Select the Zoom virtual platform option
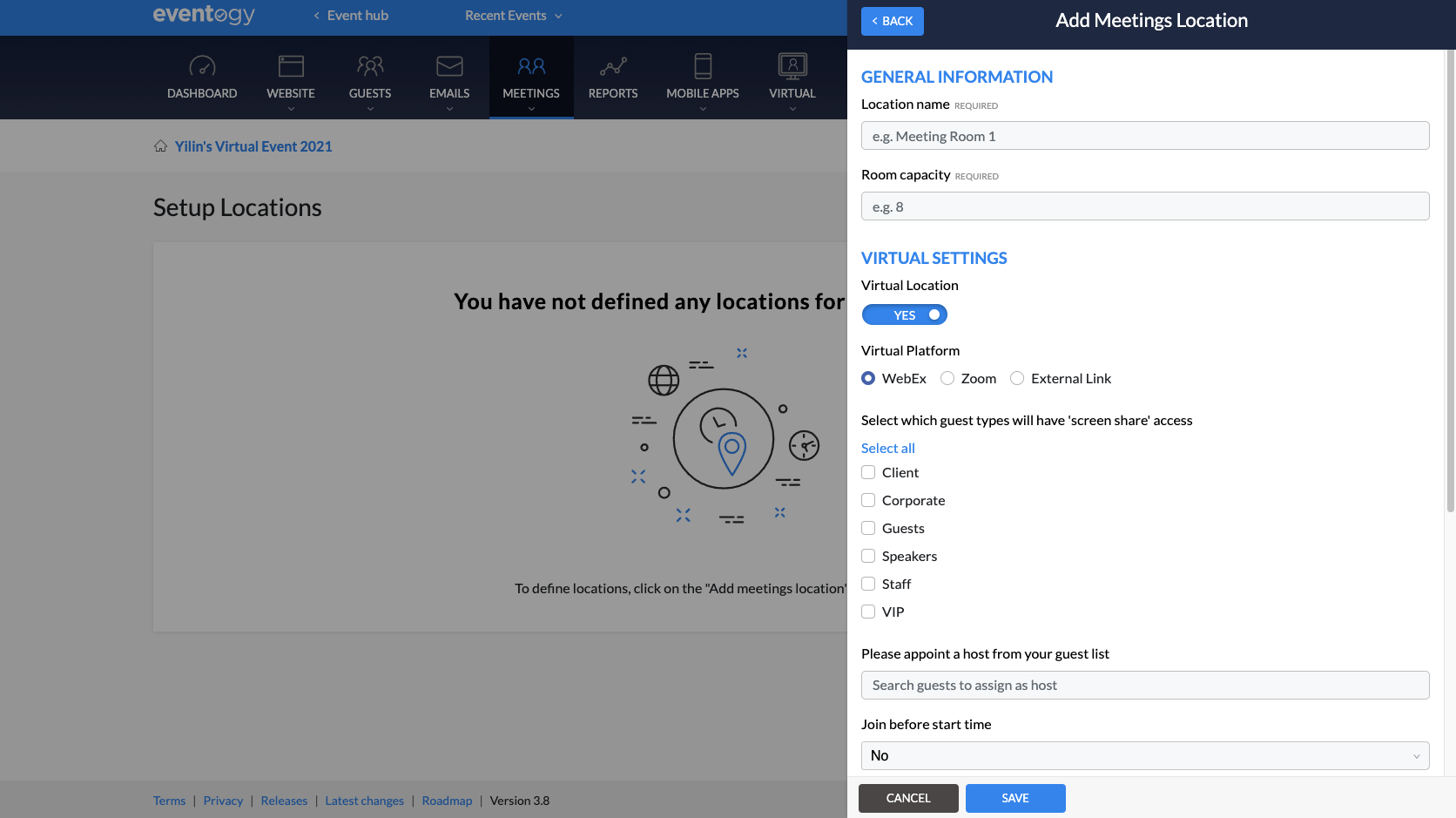 tap(947, 378)
